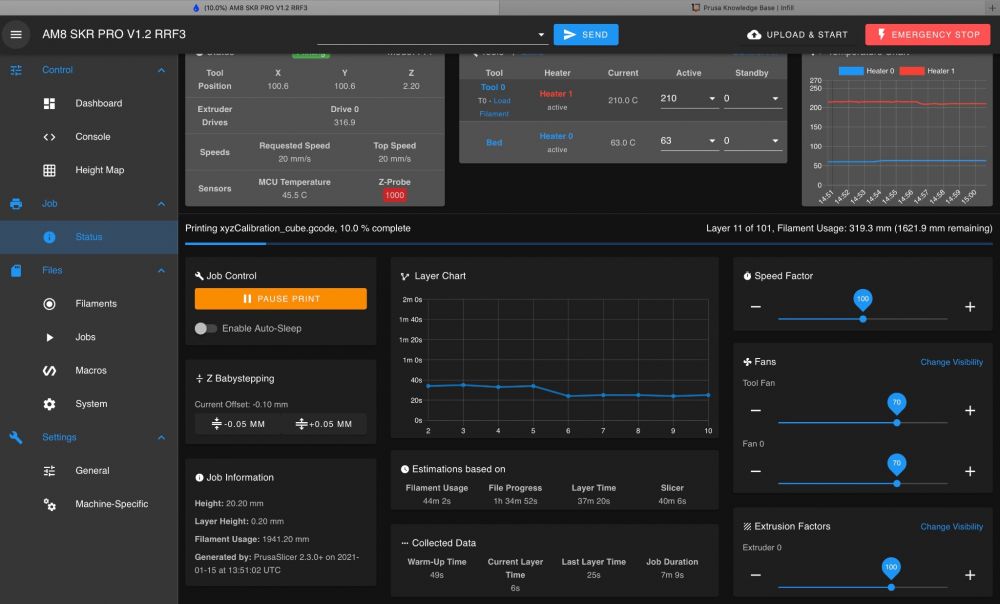This screenshot has height=604, width=1000.
Task: Click the Tool Fan slider handle
Action: [x=897, y=422]
